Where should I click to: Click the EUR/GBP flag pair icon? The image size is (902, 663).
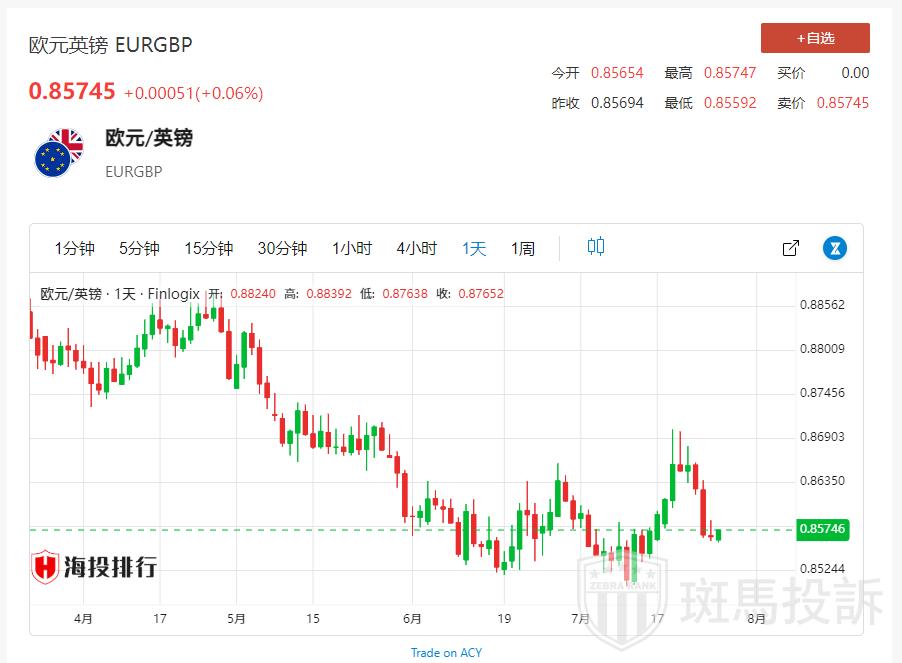[x=58, y=153]
